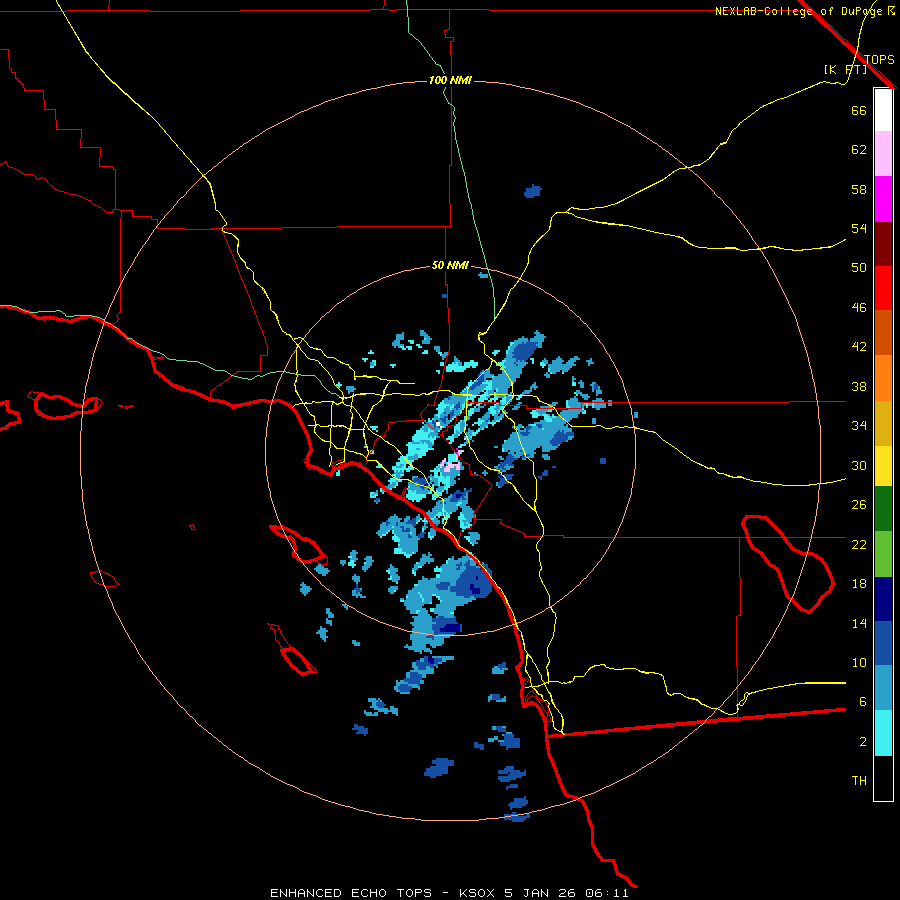The width and height of the screenshot is (900, 900).
Task: Click the TOPS legend title
Action: click(879, 59)
